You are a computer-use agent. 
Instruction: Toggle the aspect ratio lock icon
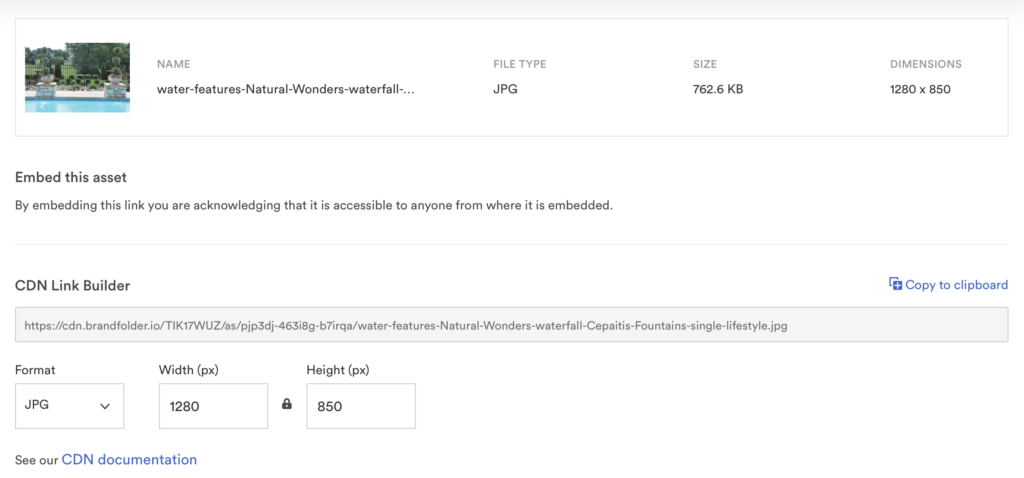point(287,404)
